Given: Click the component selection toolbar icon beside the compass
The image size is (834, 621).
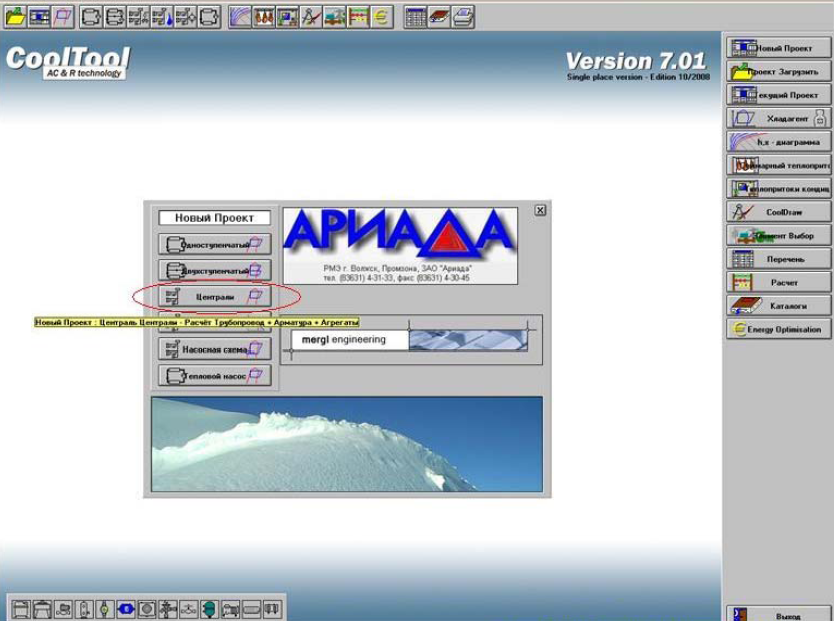Looking at the screenshot, I should pos(334,17).
